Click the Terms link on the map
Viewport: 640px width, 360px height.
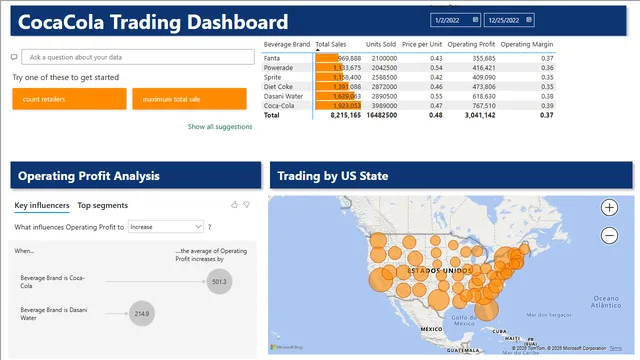click(x=616, y=348)
